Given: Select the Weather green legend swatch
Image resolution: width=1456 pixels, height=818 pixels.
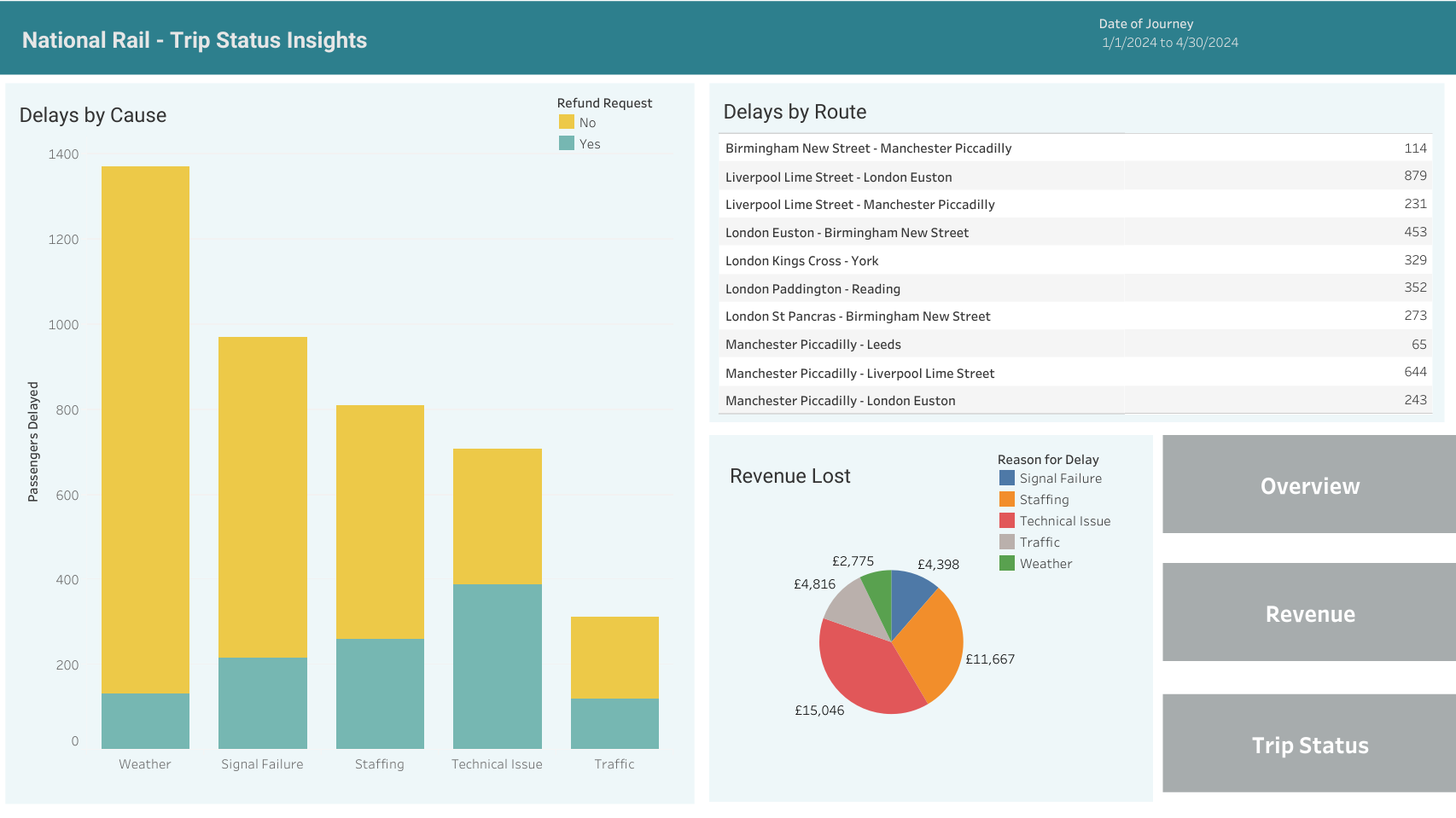Looking at the screenshot, I should pos(1007,564).
